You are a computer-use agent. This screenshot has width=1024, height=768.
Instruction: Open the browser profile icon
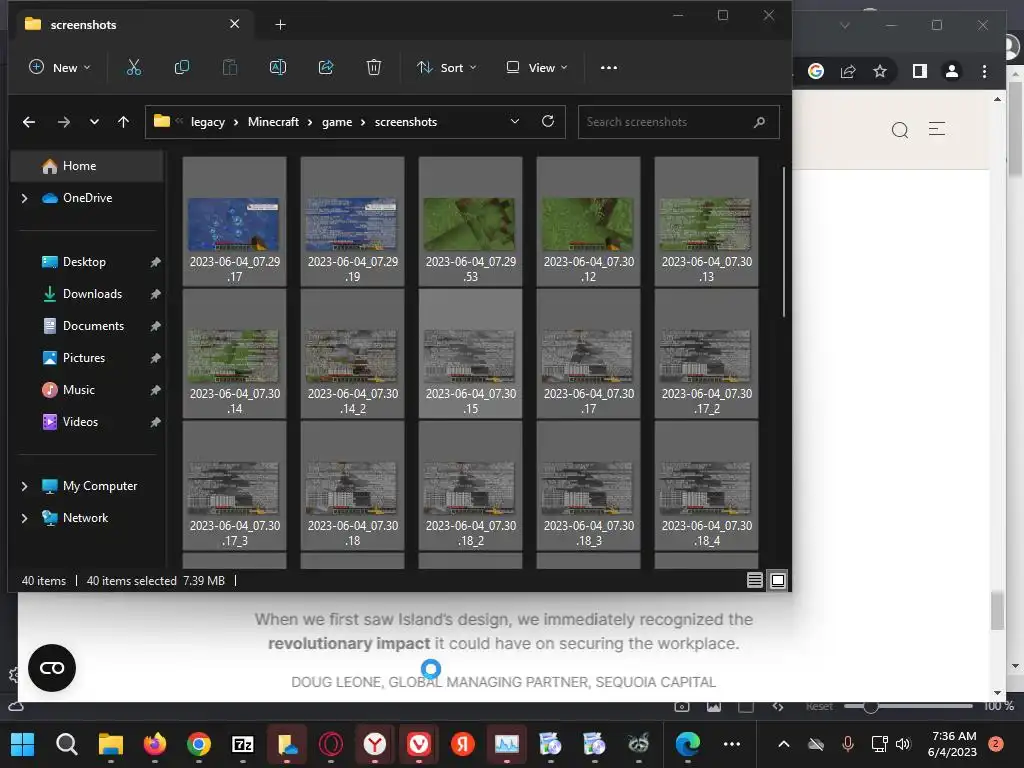(x=952, y=71)
